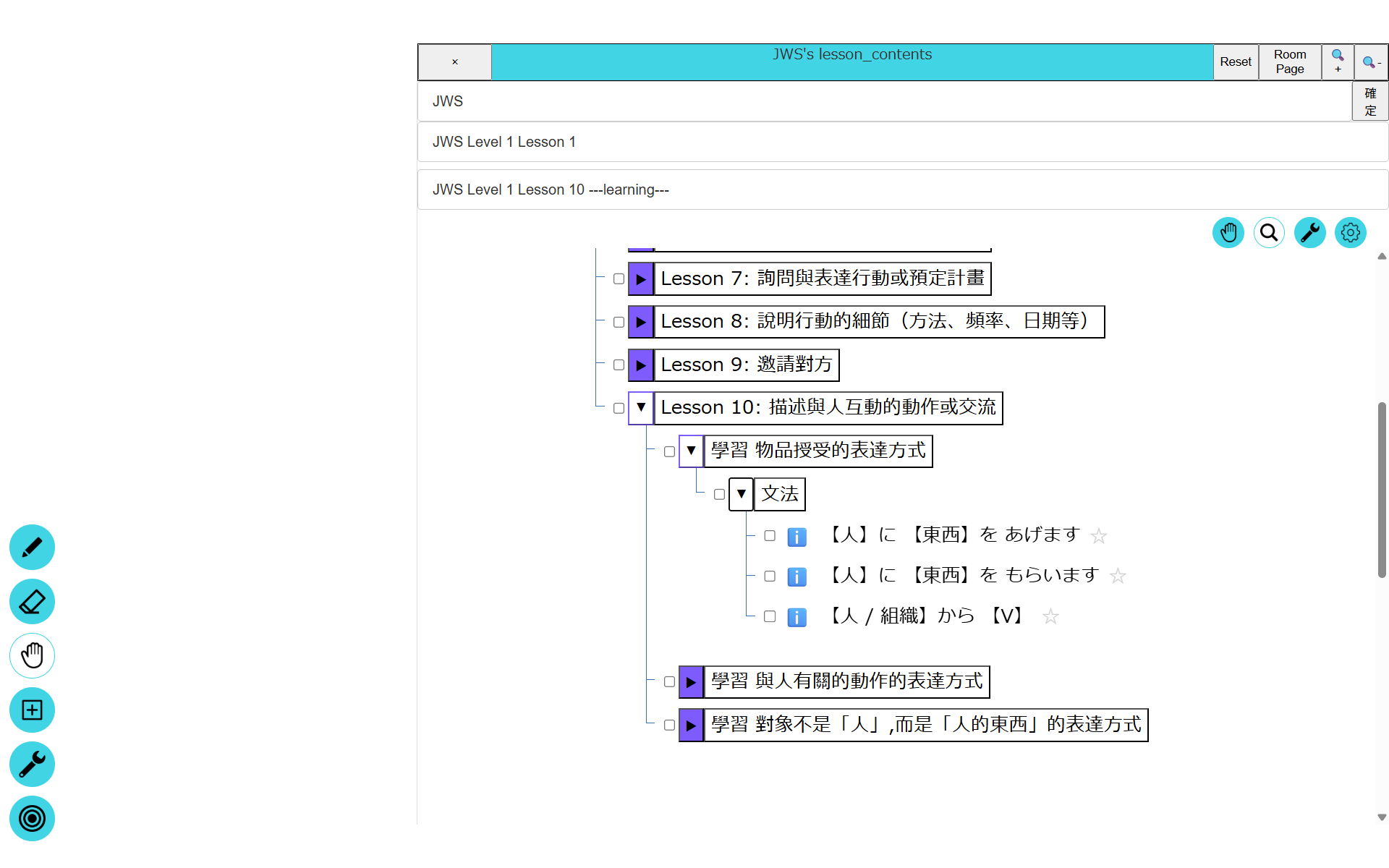Image resolution: width=1389 pixels, height=868 pixels.
Task: Collapse the Lesson 10 node
Action: click(641, 408)
